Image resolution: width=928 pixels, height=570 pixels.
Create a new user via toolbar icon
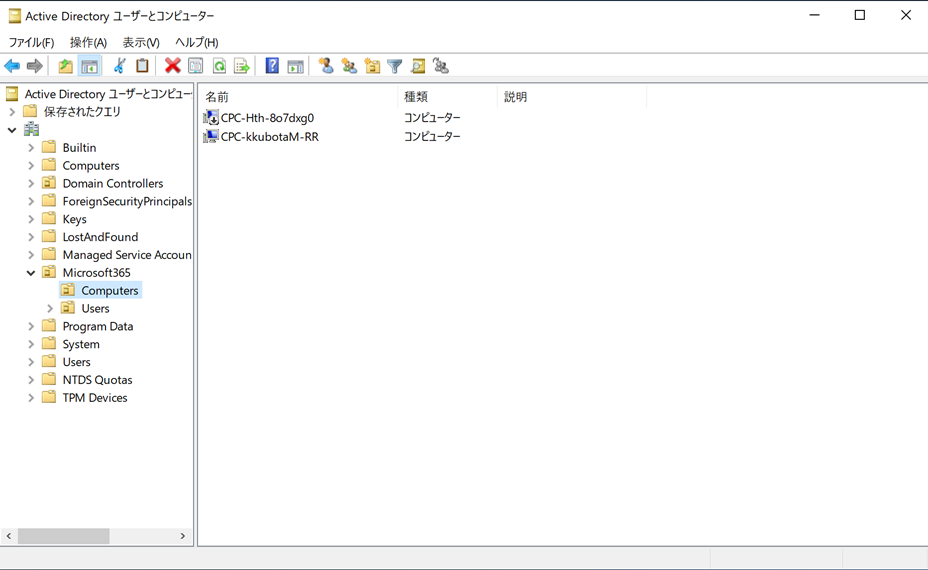(326, 66)
